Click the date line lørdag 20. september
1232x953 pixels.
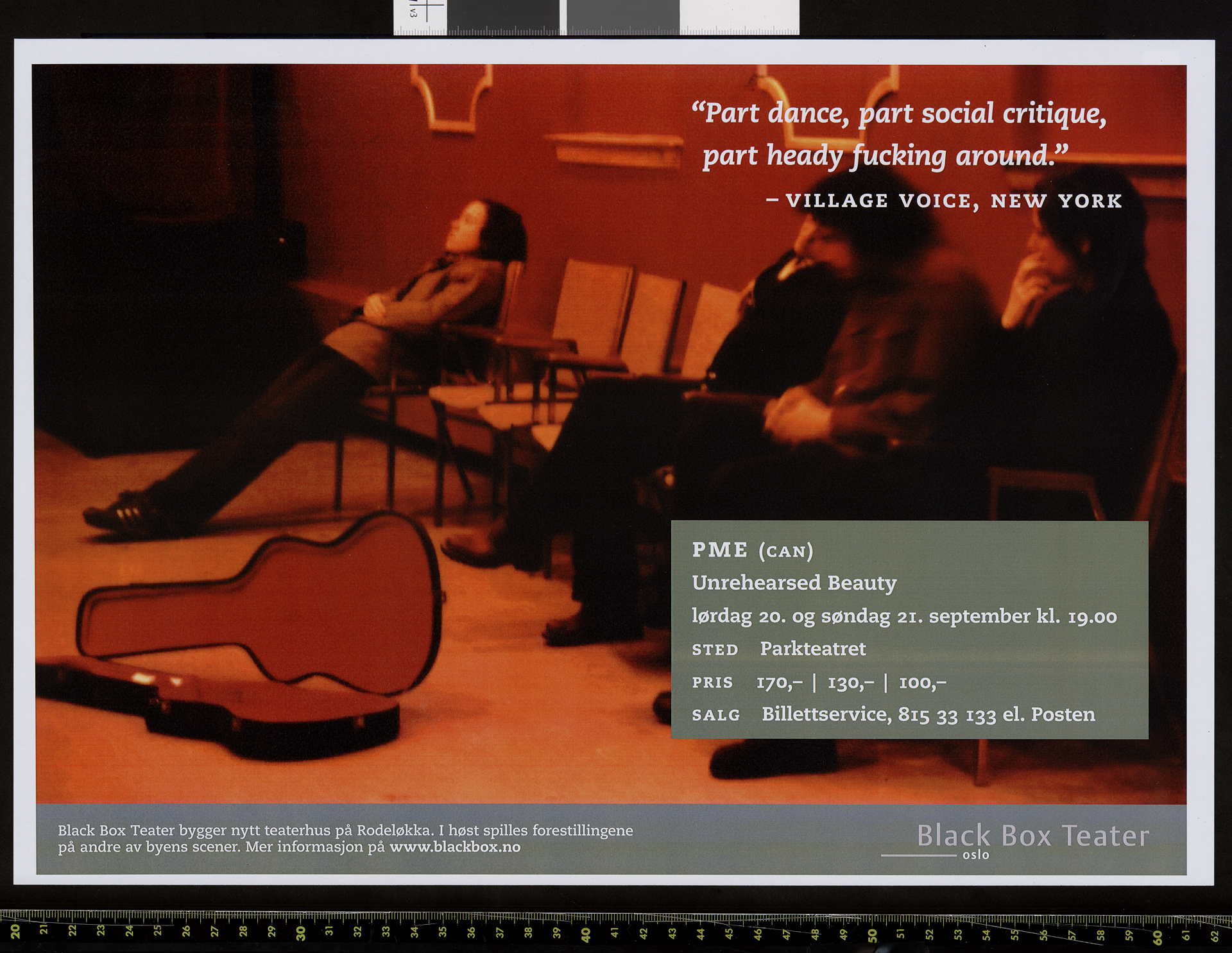pos(903,617)
